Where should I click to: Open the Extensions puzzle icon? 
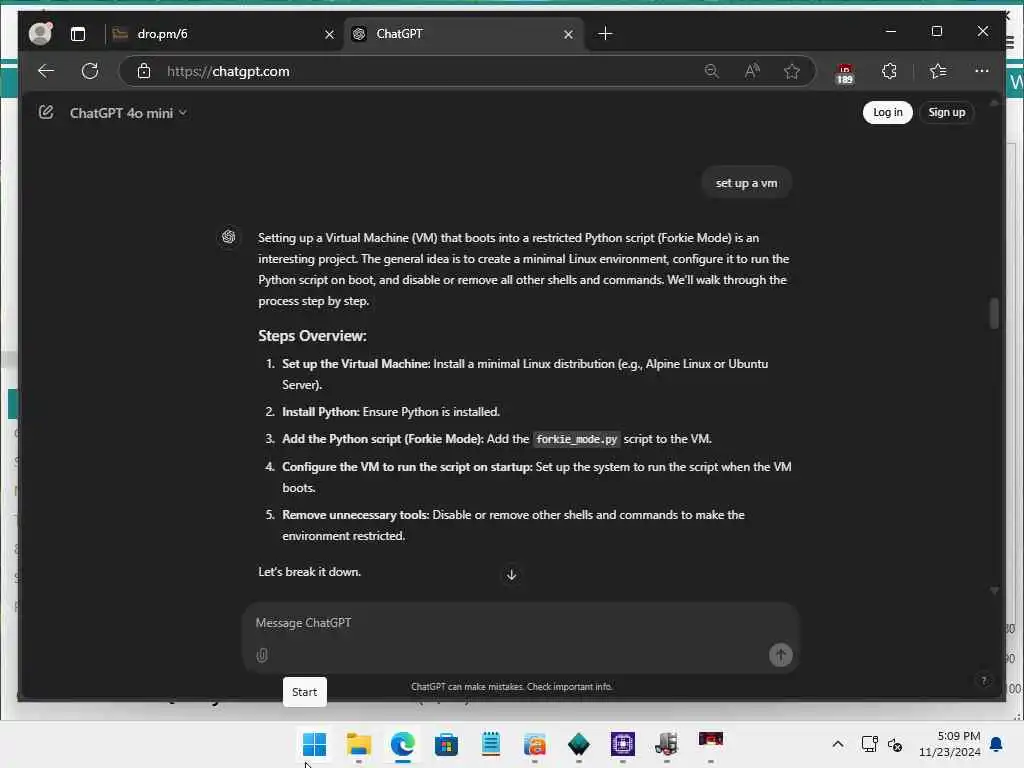pos(889,71)
